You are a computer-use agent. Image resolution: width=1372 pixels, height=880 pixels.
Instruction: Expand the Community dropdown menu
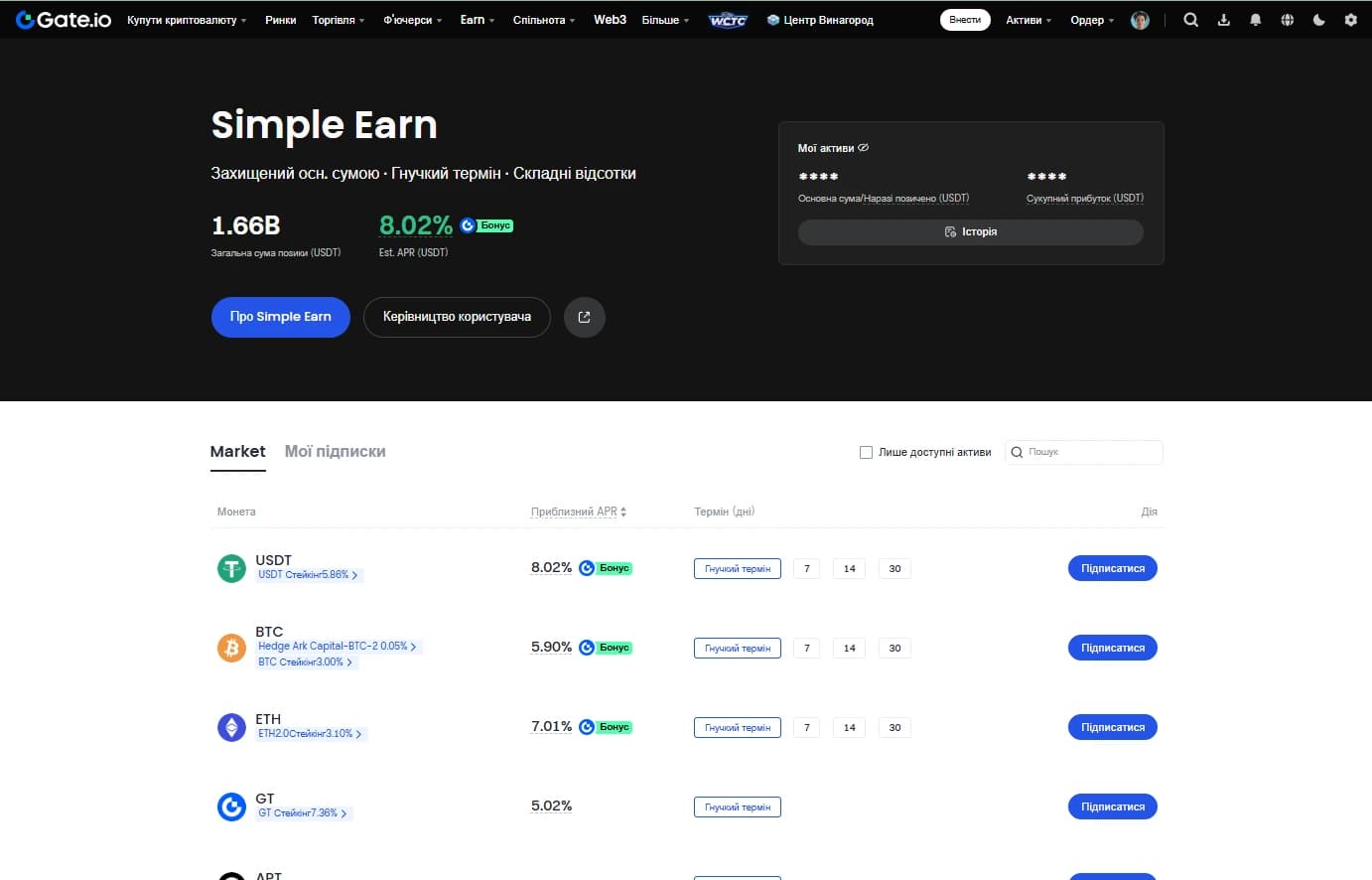[x=544, y=20]
